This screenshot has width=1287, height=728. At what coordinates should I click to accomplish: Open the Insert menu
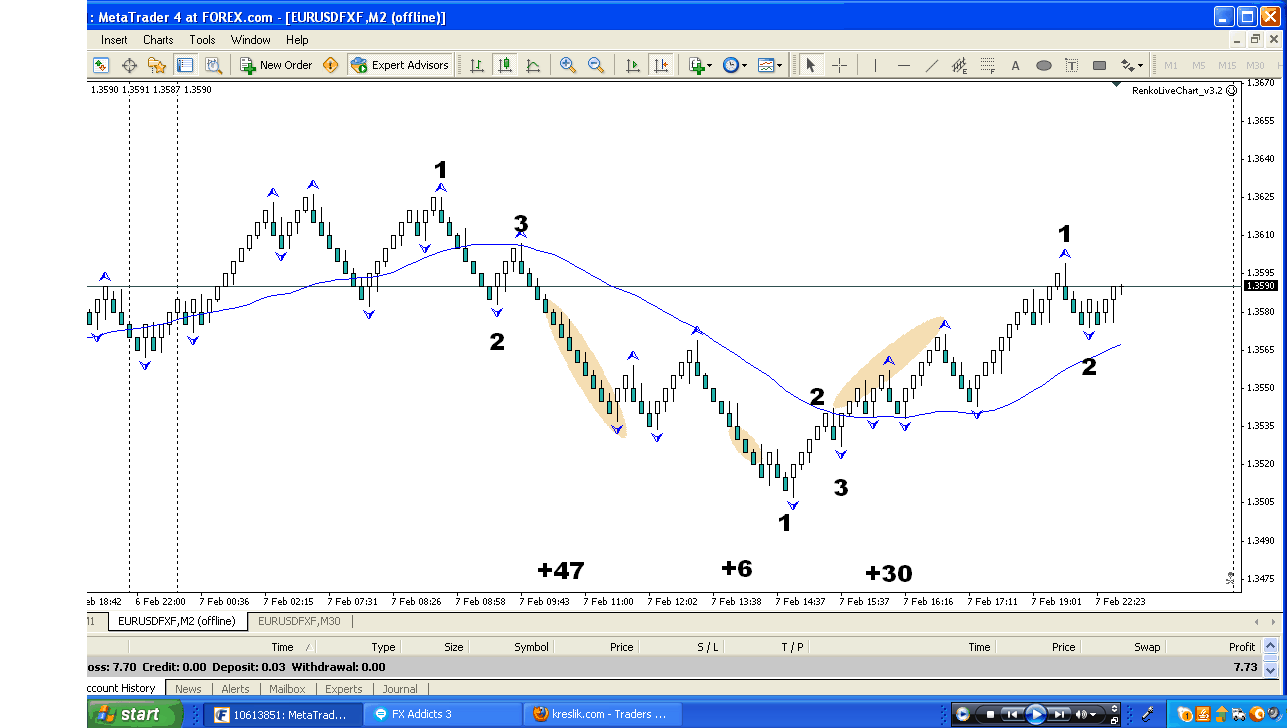[x=114, y=40]
